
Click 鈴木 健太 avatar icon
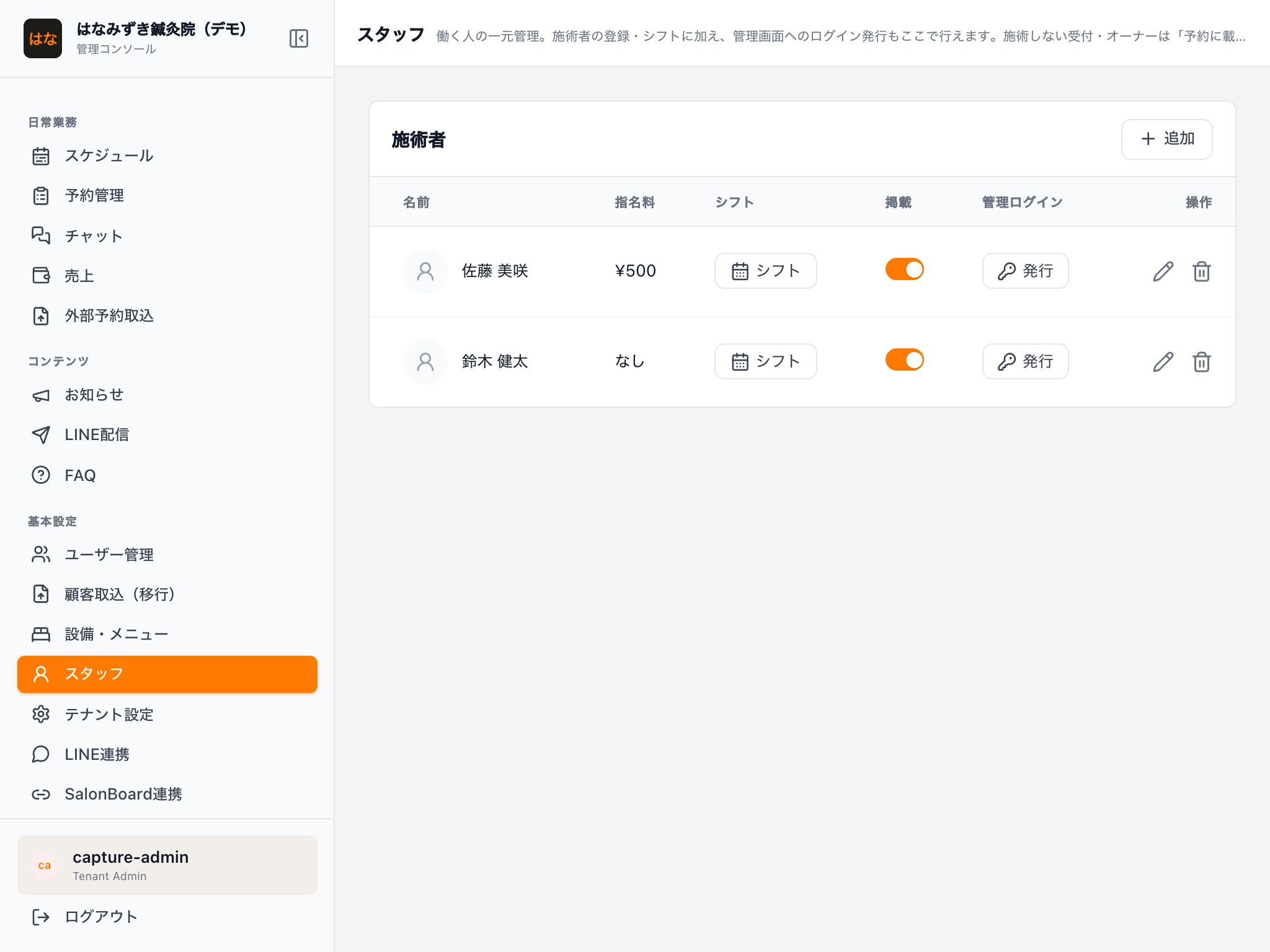[425, 362]
